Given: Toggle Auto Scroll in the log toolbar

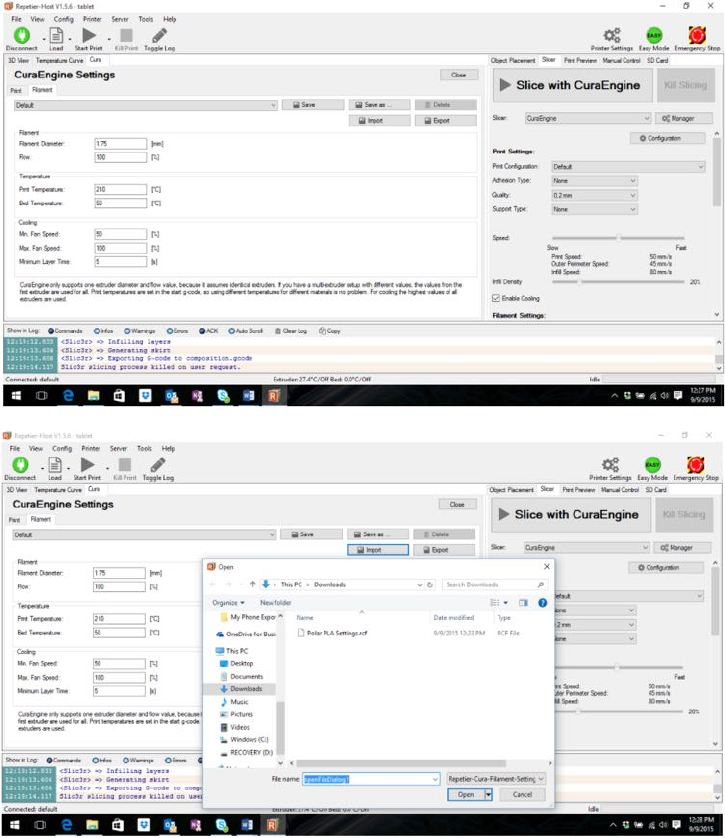Looking at the screenshot, I should click(x=245, y=331).
